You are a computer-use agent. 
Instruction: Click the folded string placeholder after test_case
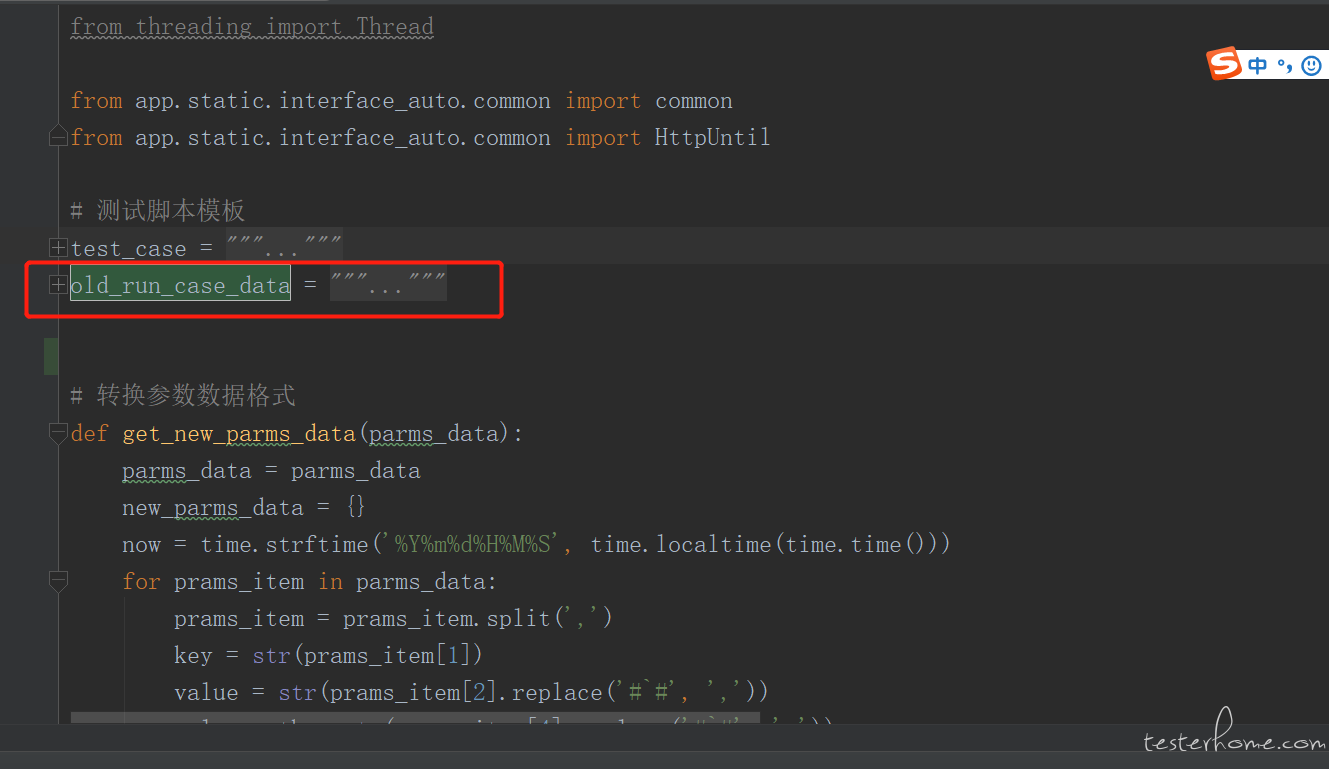tap(284, 248)
